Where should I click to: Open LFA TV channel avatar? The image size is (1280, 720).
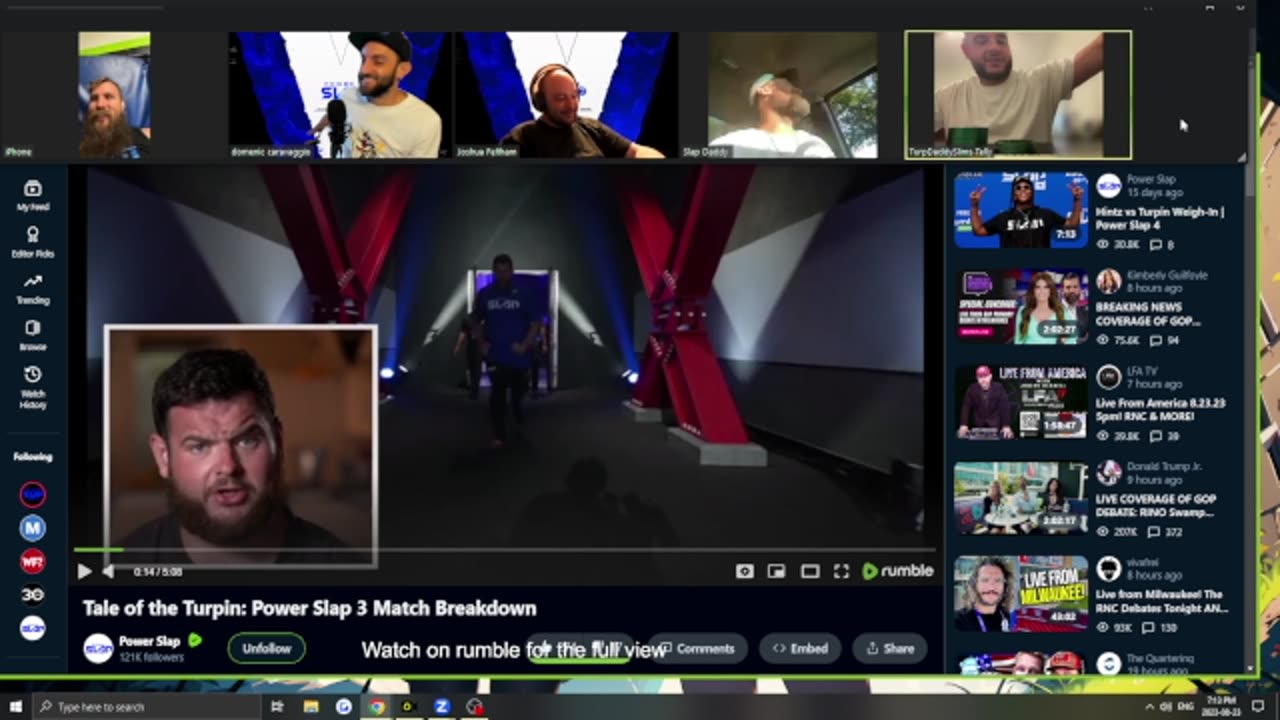[x=1108, y=377]
